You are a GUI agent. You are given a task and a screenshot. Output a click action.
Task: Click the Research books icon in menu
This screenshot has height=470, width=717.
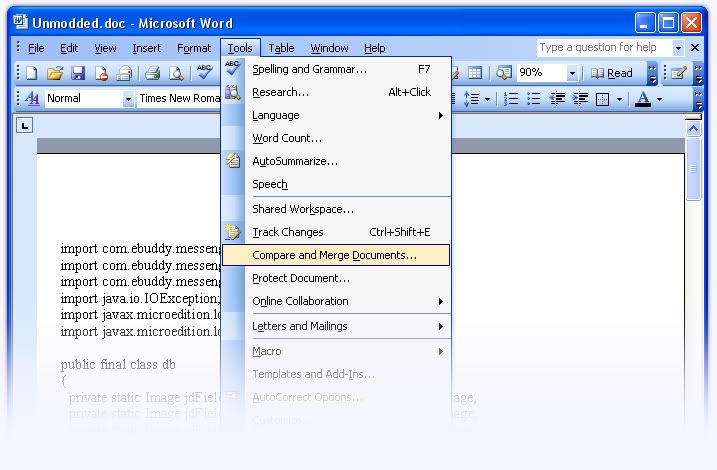[x=233, y=92]
